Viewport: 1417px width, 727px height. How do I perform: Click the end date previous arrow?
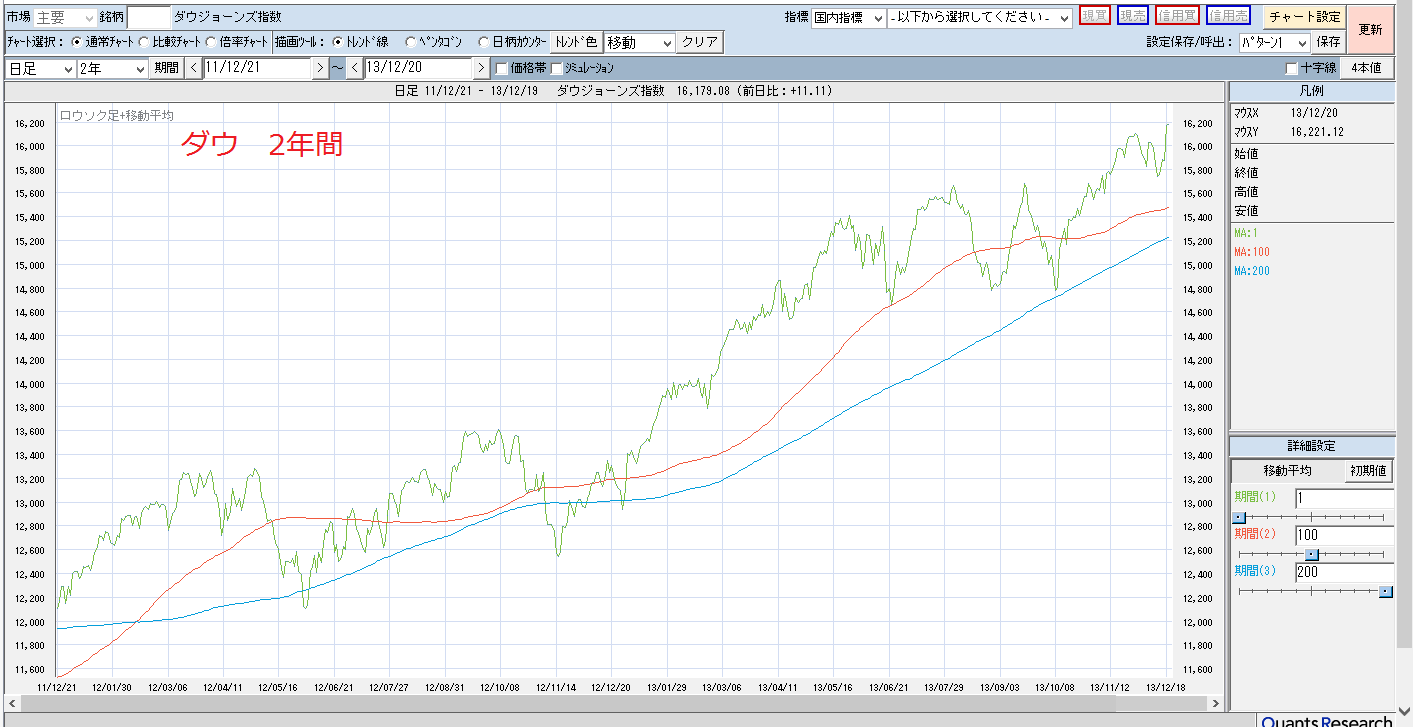(354, 68)
